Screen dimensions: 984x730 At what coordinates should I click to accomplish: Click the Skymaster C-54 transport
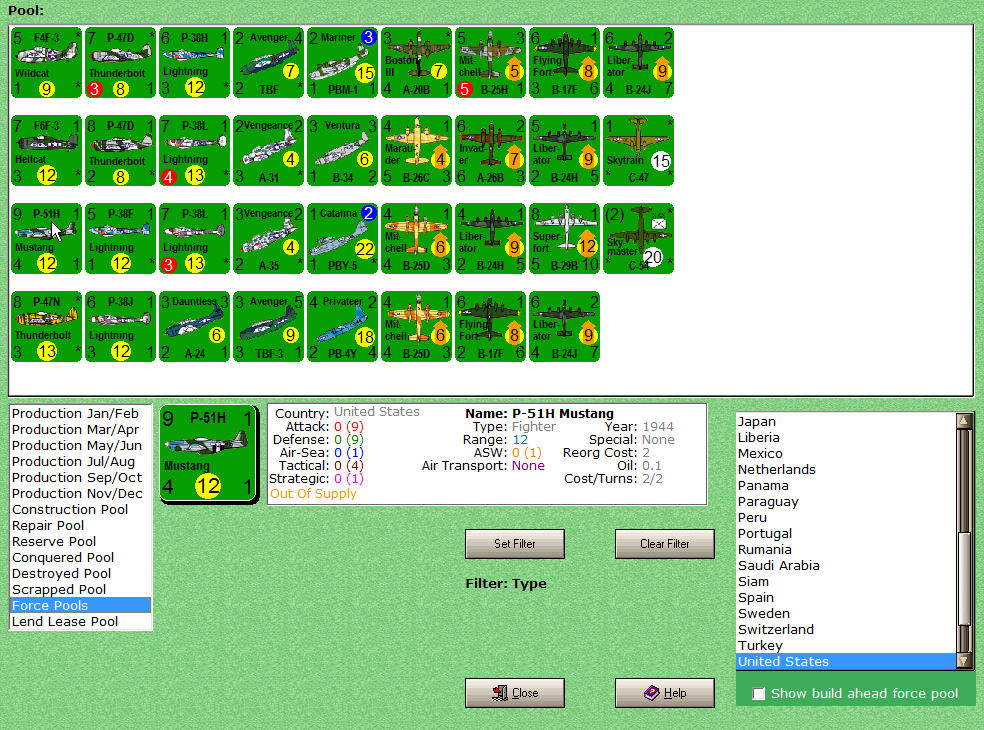pyautogui.click(x=639, y=239)
